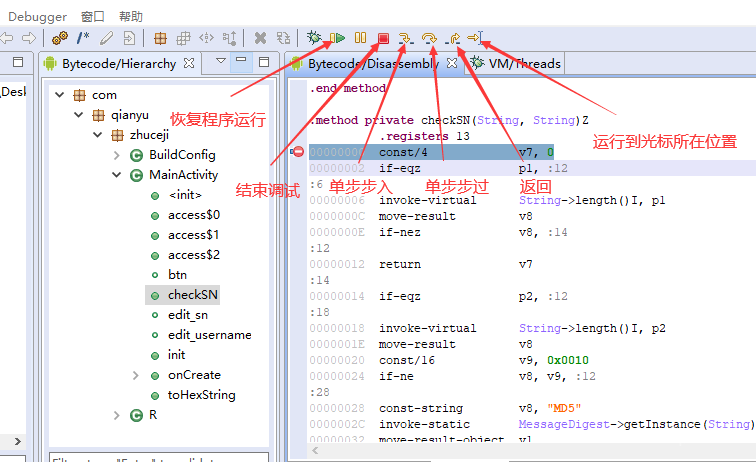
Task: Expand the onCreate method node
Action: click(x=135, y=375)
